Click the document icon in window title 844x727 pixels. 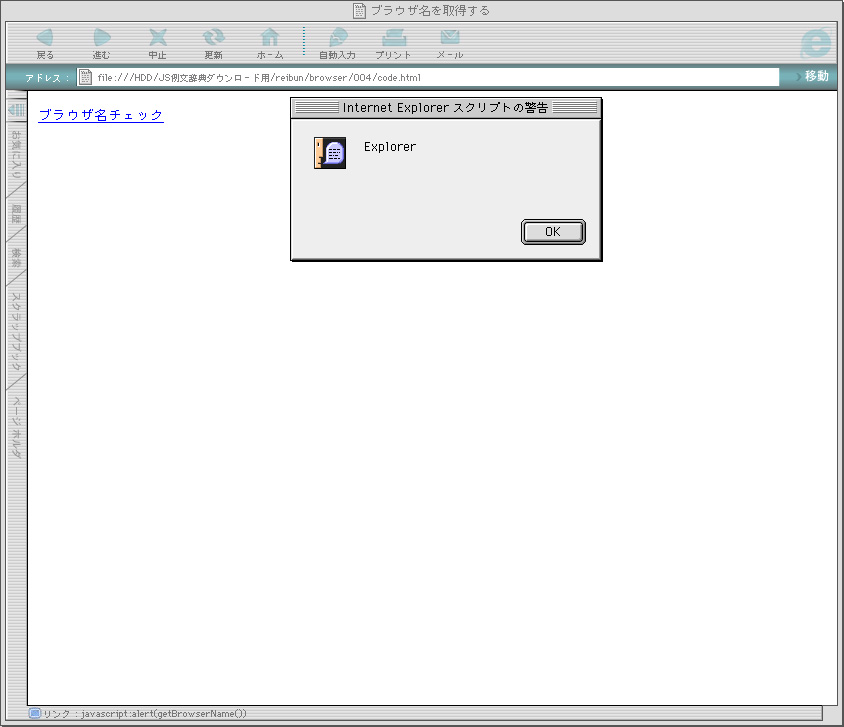(359, 11)
